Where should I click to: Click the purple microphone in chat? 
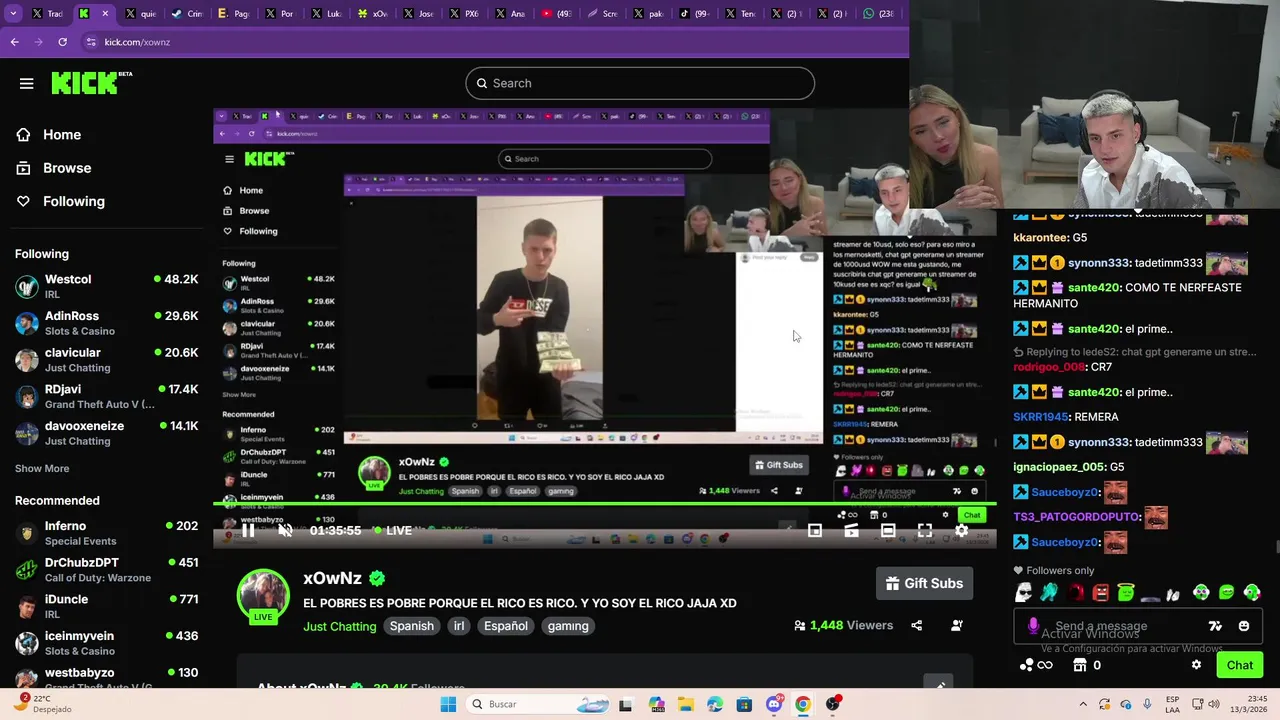point(1033,626)
